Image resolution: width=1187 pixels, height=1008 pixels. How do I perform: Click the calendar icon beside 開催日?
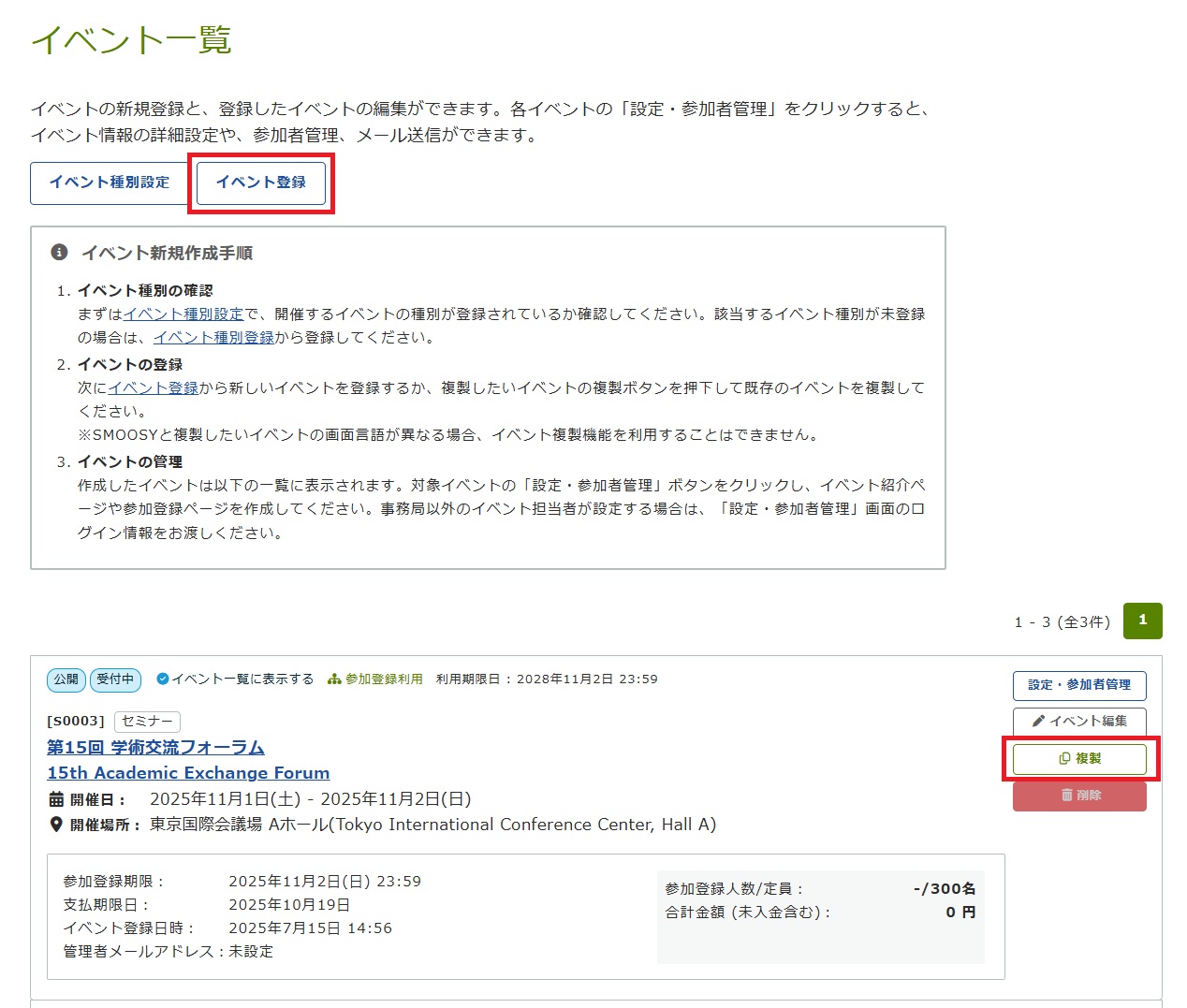click(x=56, y=799)
